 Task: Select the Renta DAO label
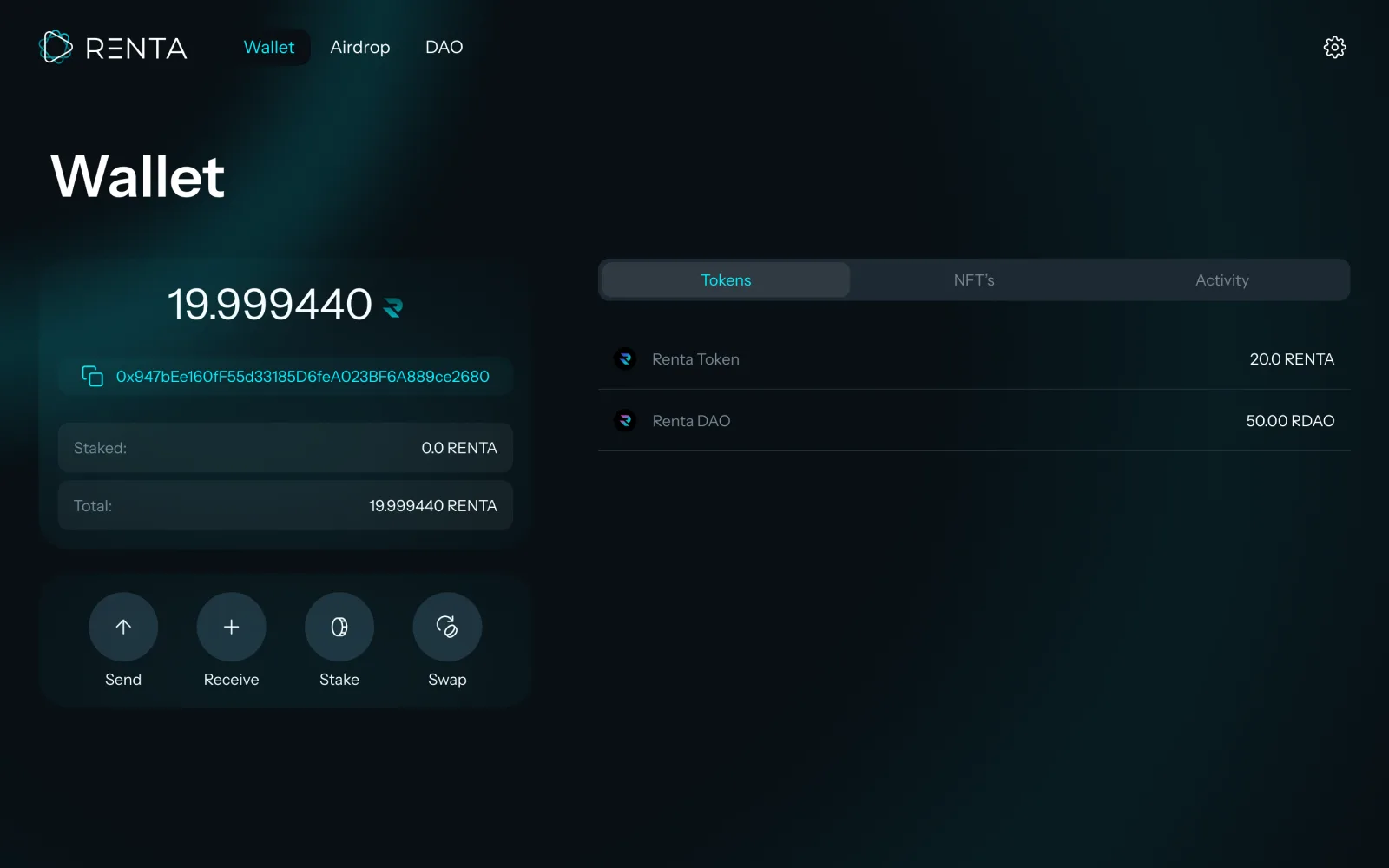[x=691, y=420]
